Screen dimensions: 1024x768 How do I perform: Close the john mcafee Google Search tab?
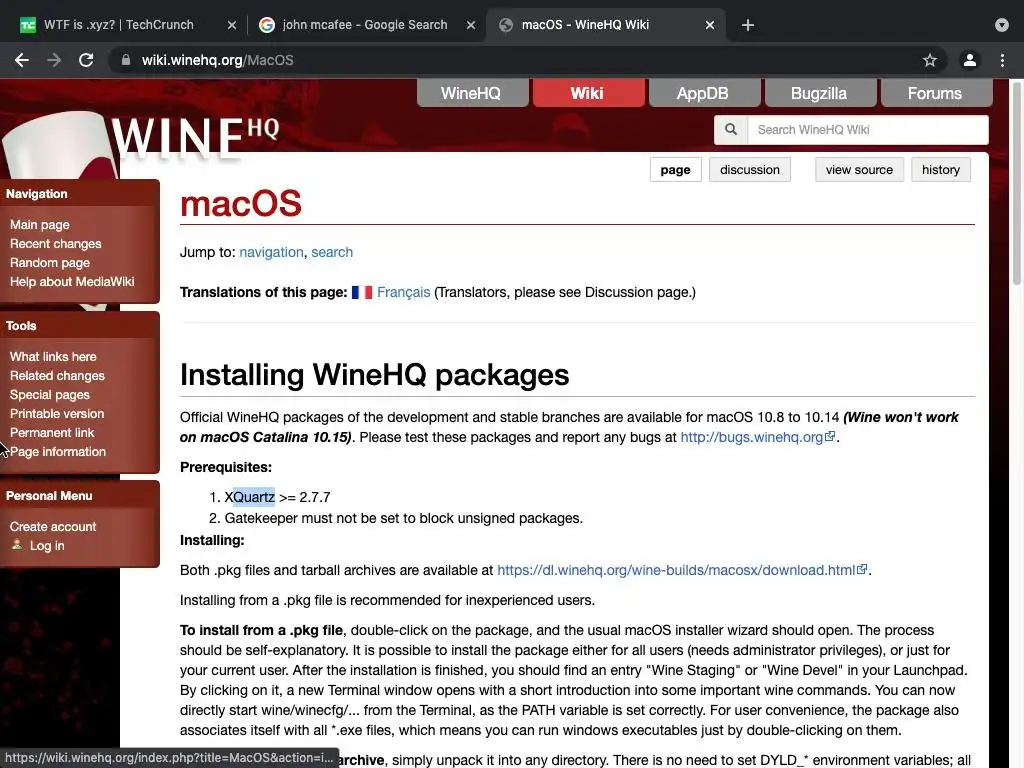[471, 25]
